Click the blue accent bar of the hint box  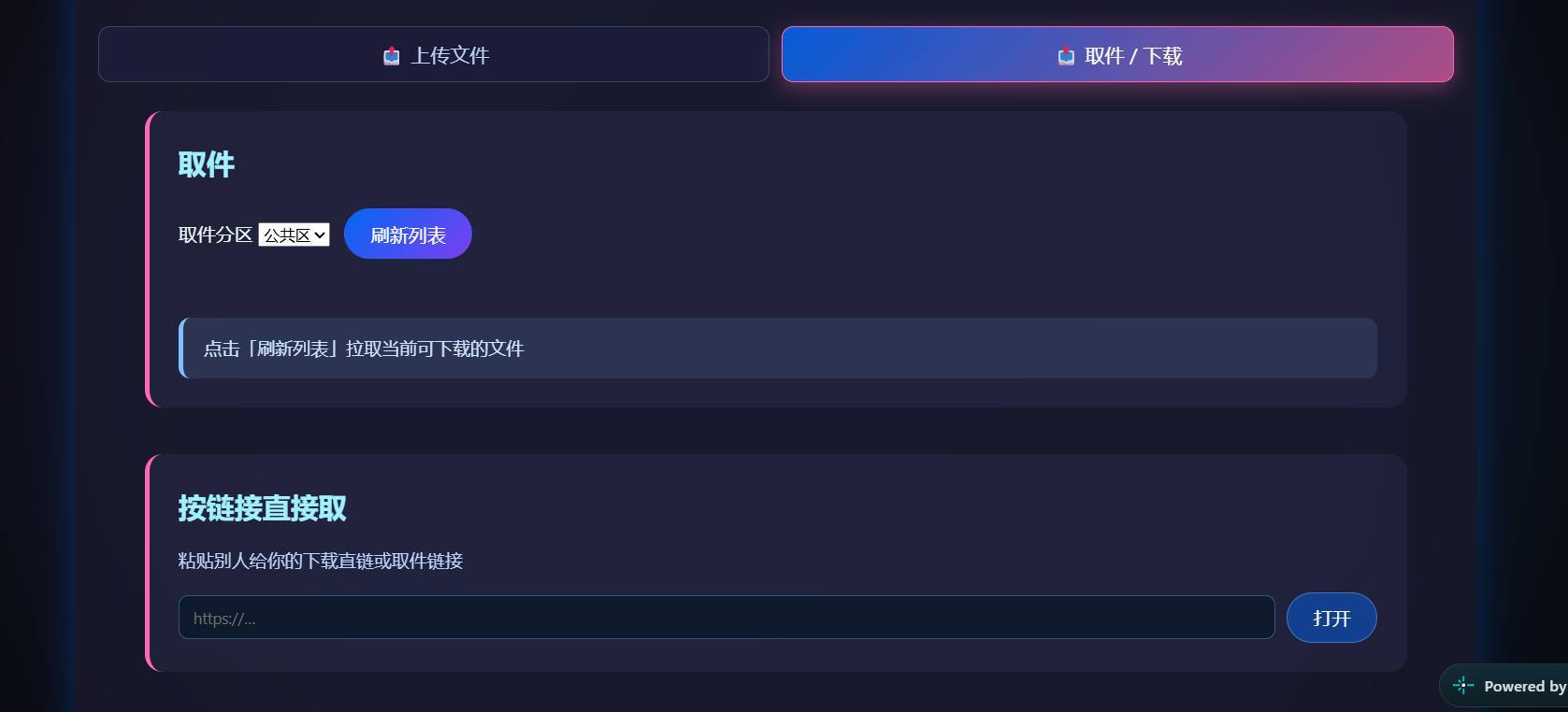(181, 348)
